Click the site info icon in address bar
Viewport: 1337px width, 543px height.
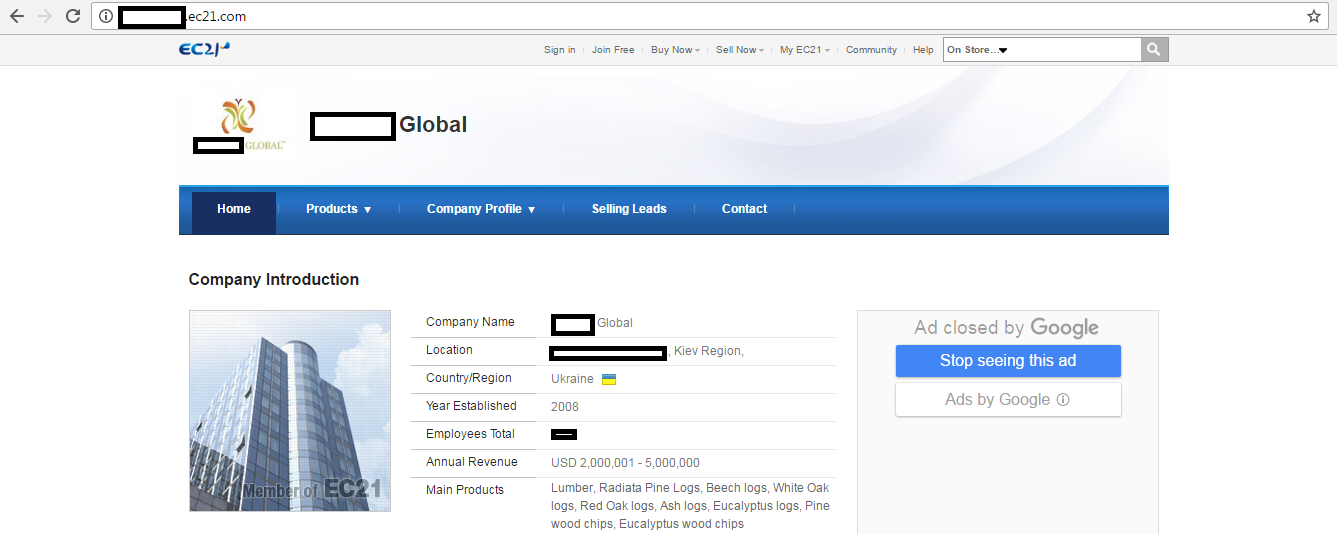pyautogui.click(x=106, y=16)
